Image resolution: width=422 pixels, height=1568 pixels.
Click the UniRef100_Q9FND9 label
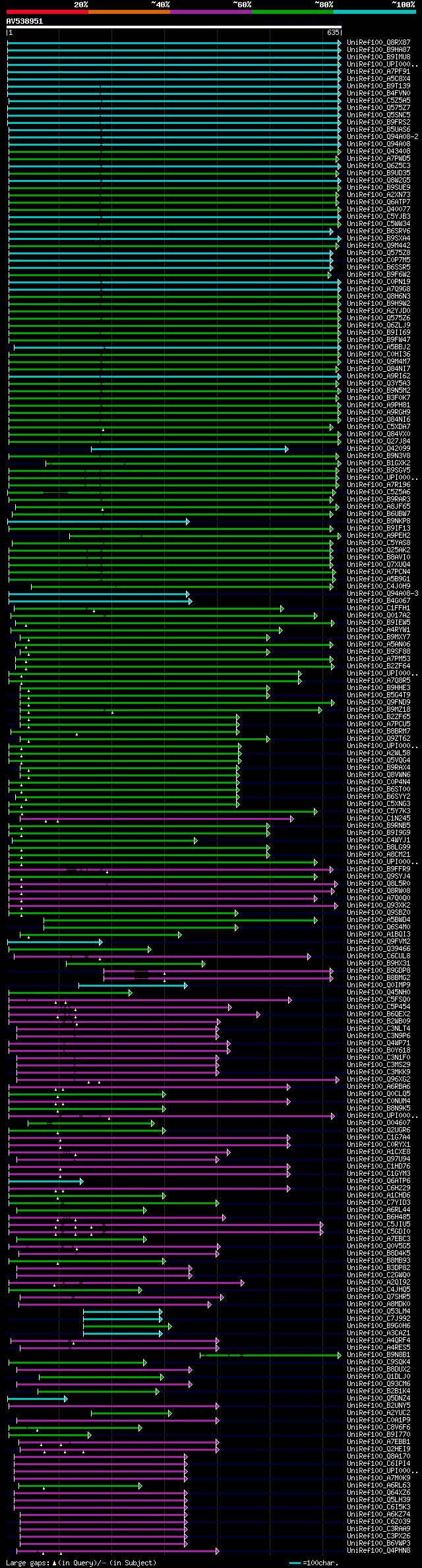point(378,703)
